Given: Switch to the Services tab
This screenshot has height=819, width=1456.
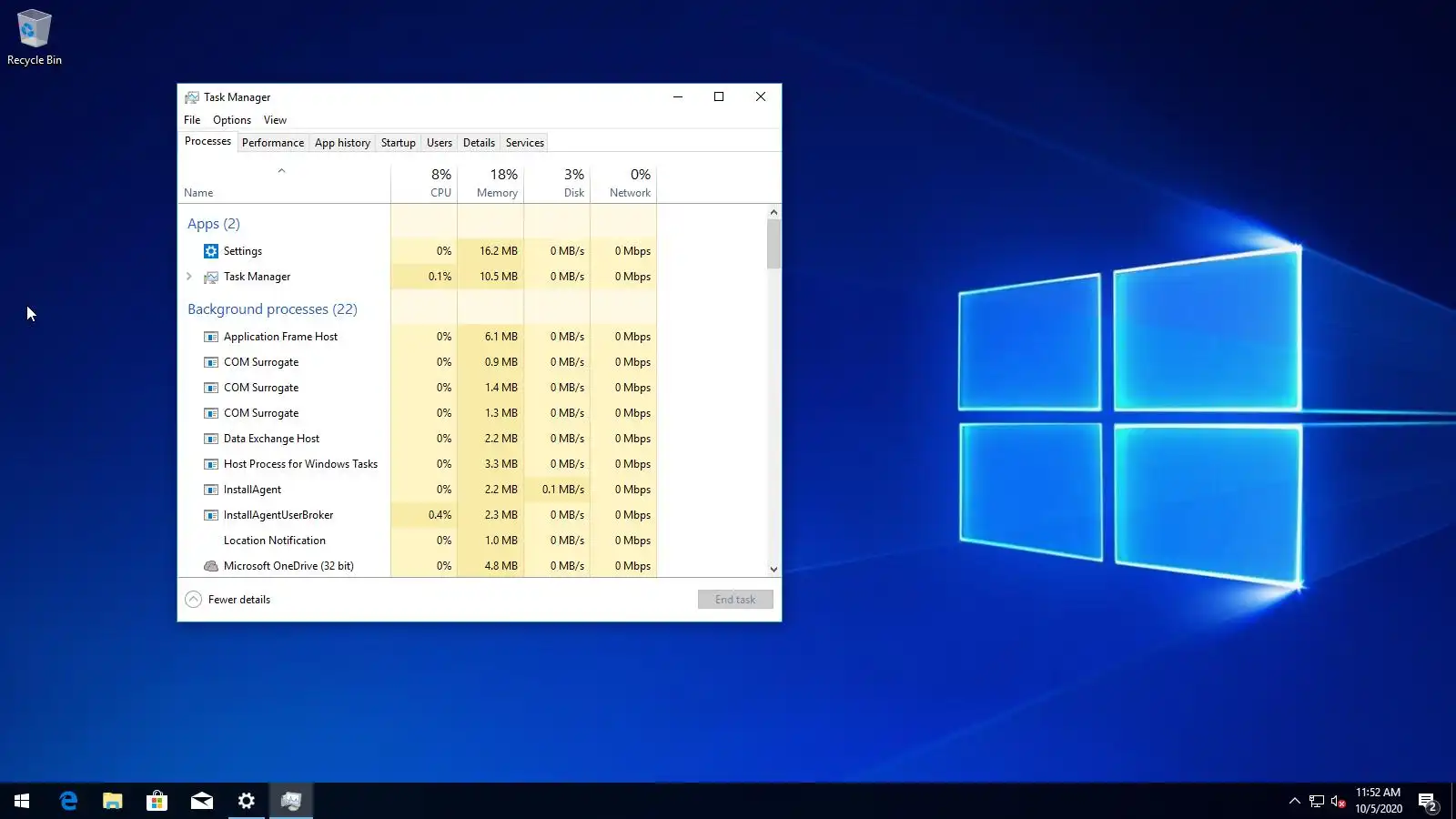Looking at the screenshot, I should (525, 143).
